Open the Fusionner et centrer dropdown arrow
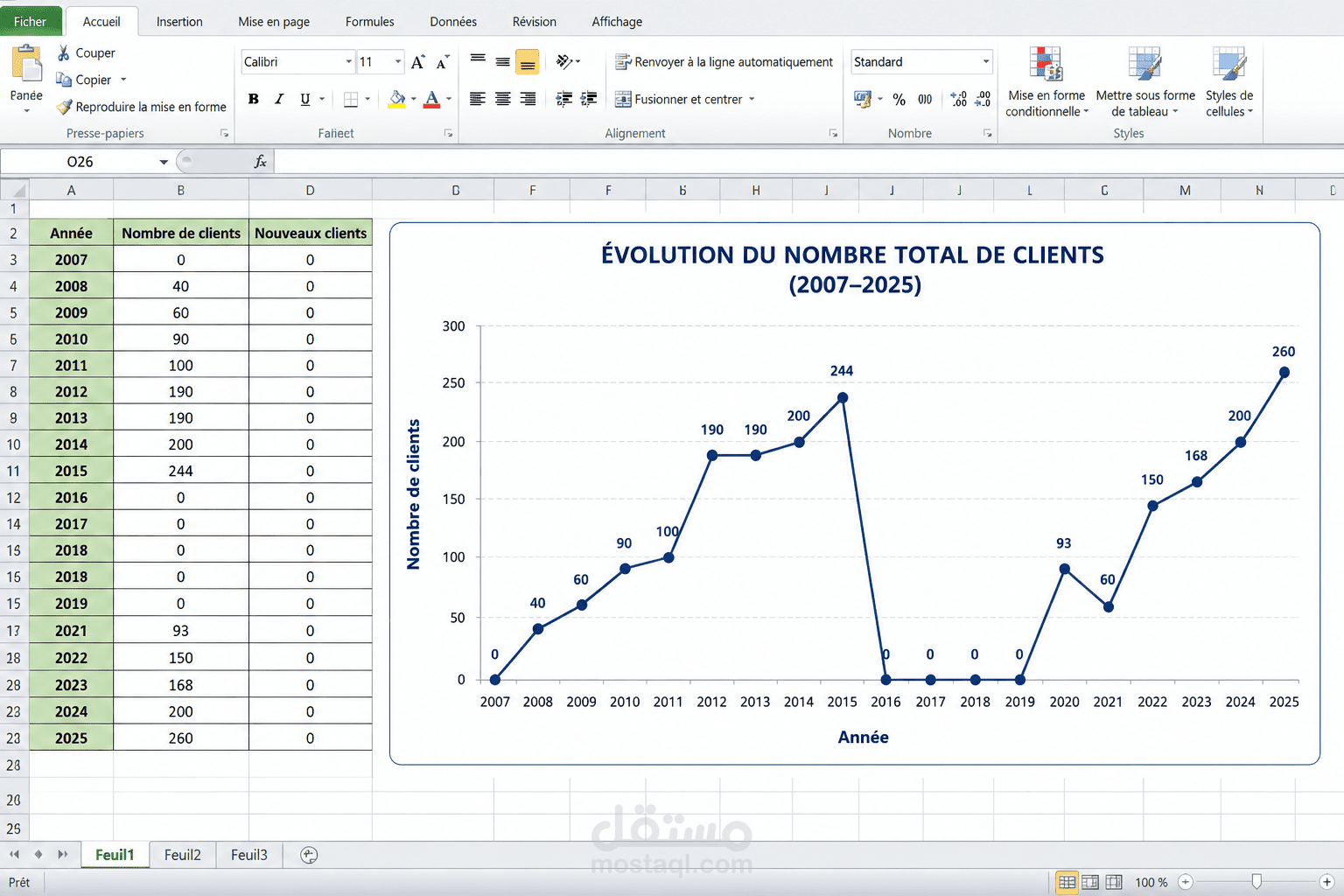 click(752, 99)
